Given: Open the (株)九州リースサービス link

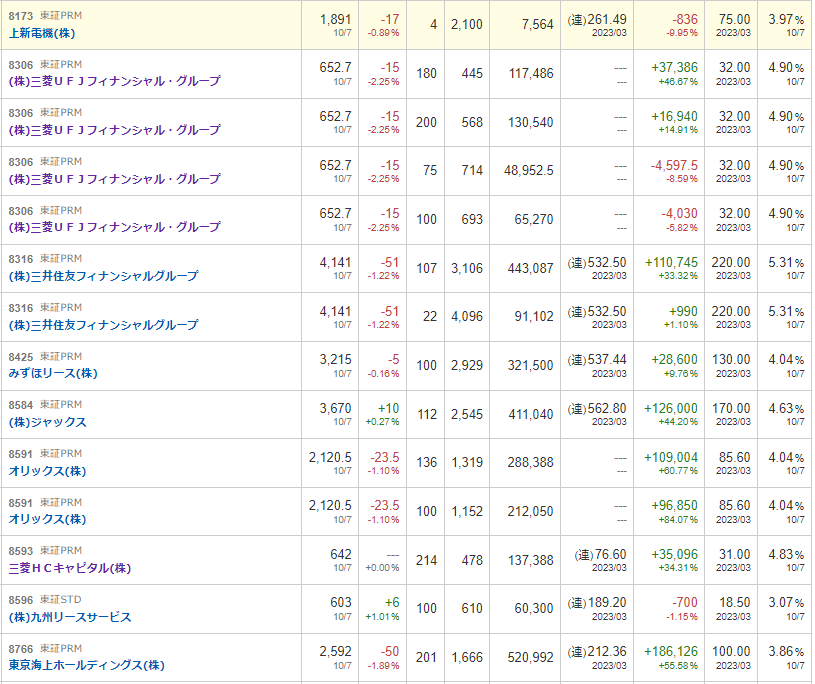Looking at the screenshot, I should coord(70,617).
